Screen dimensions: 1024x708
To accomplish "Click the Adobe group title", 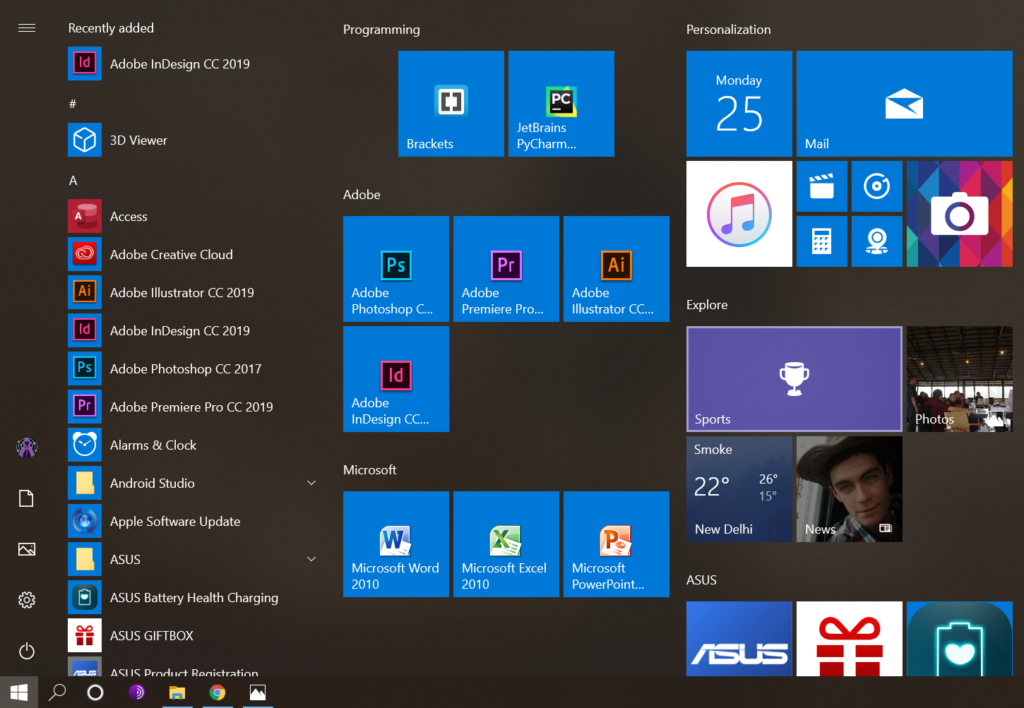I will [362, 195].
